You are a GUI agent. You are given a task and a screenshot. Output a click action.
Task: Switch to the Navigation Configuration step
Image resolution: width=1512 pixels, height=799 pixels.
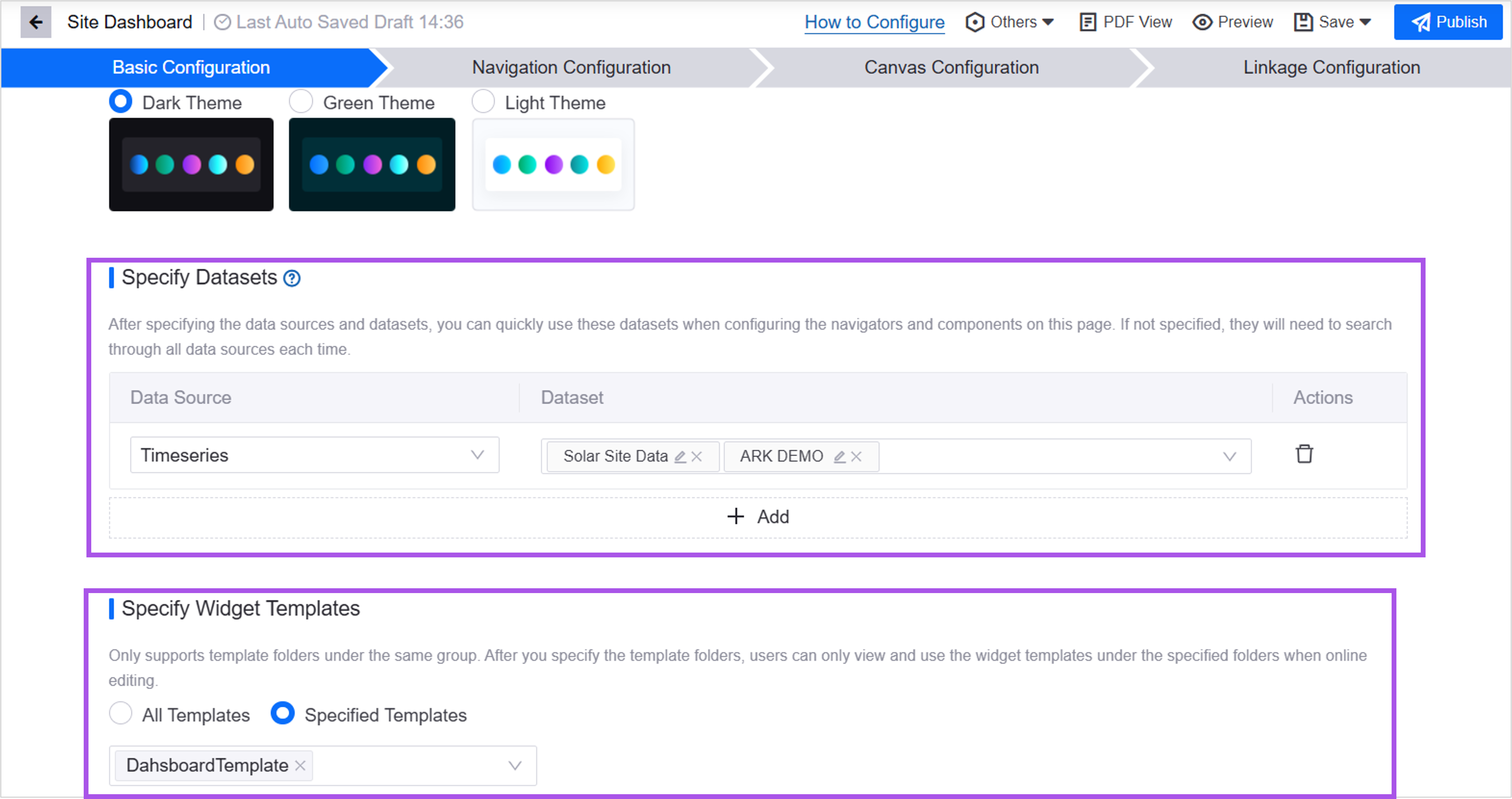[x=570, y=68]
